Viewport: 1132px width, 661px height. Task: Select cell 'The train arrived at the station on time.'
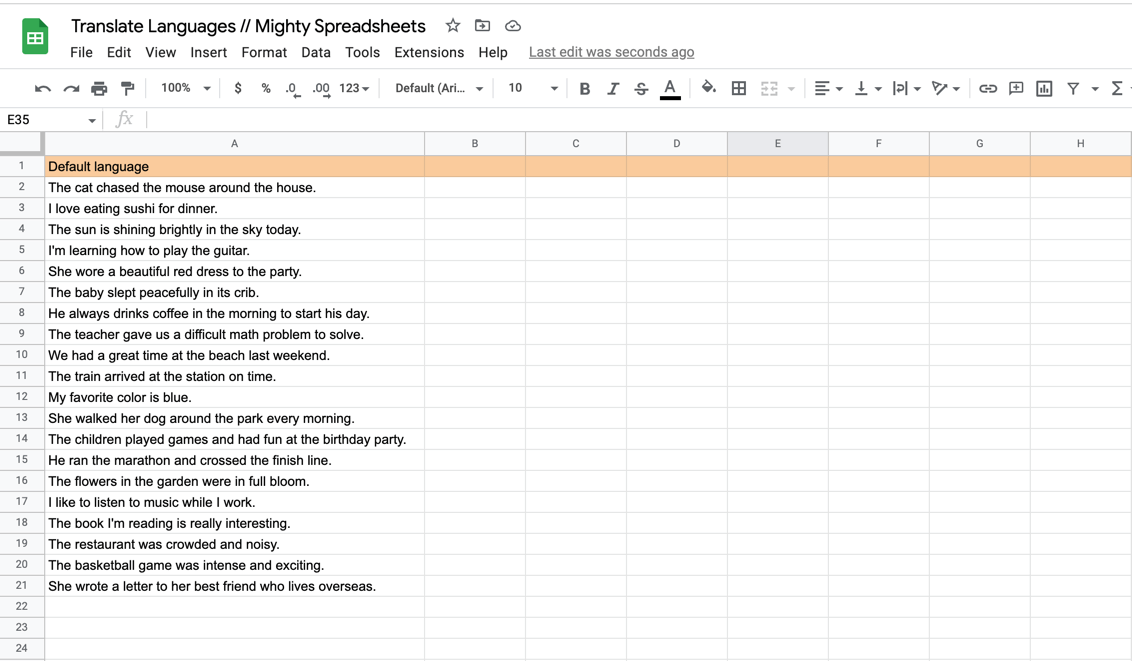(x=235, y=377)
